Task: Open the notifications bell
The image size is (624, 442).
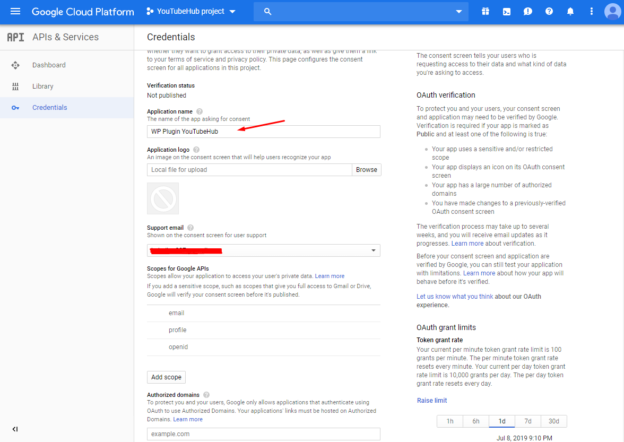Action: click(570, 11)
